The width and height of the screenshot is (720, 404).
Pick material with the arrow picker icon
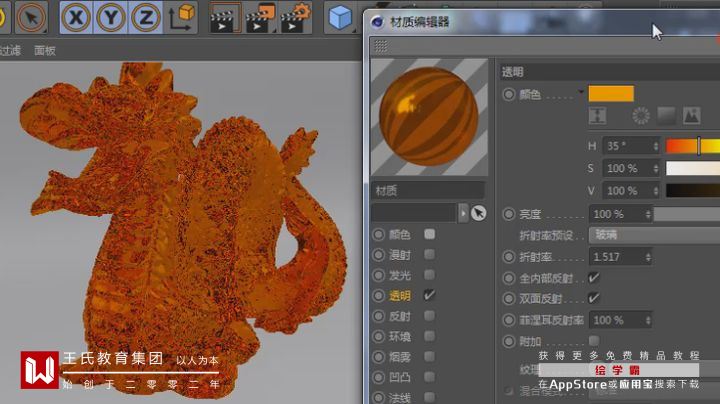(x=478, y=213)
